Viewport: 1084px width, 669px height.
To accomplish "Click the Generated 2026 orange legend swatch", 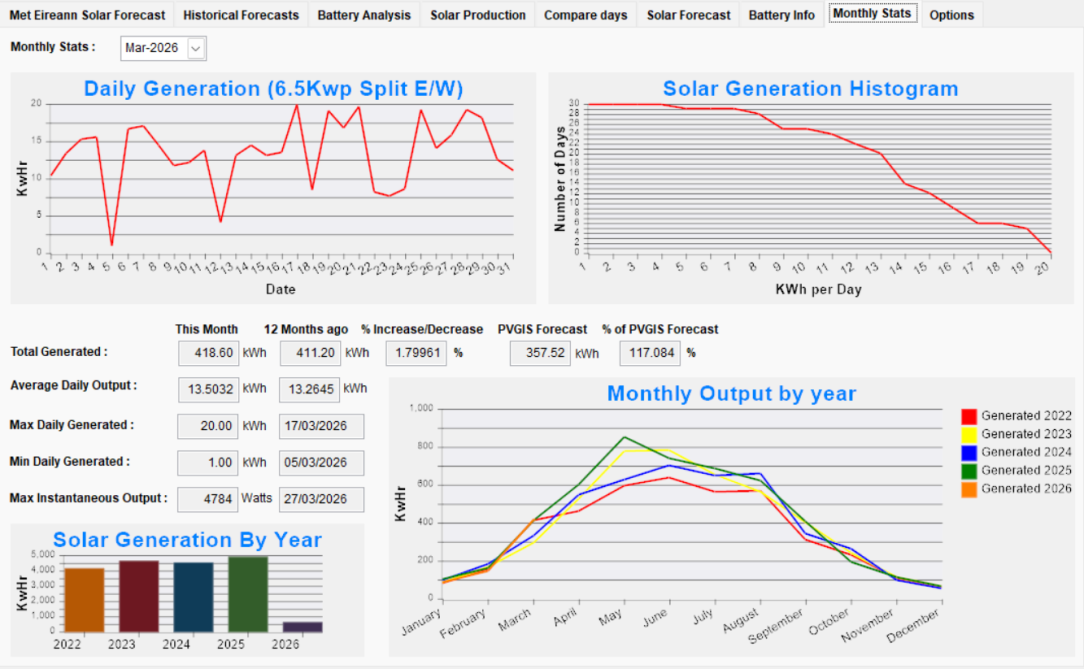I will 969,489.
